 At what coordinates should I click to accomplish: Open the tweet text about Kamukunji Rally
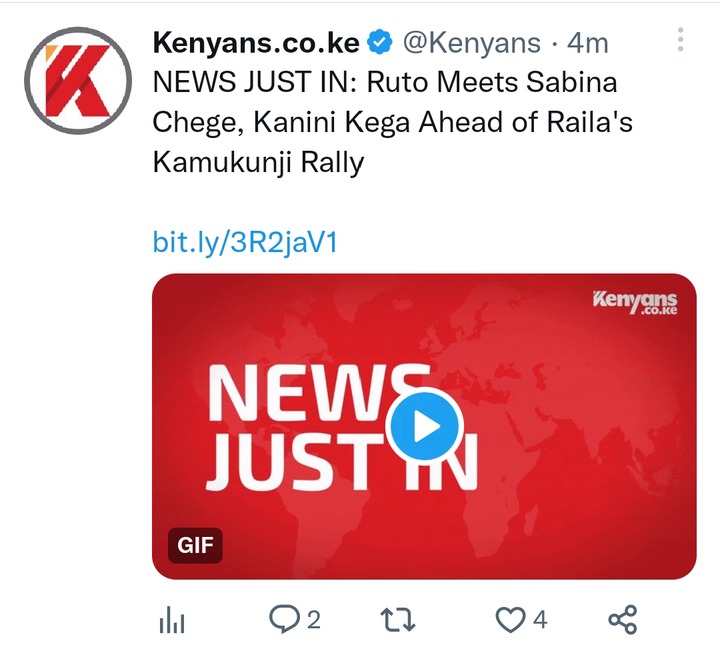(x=393, y=122)
